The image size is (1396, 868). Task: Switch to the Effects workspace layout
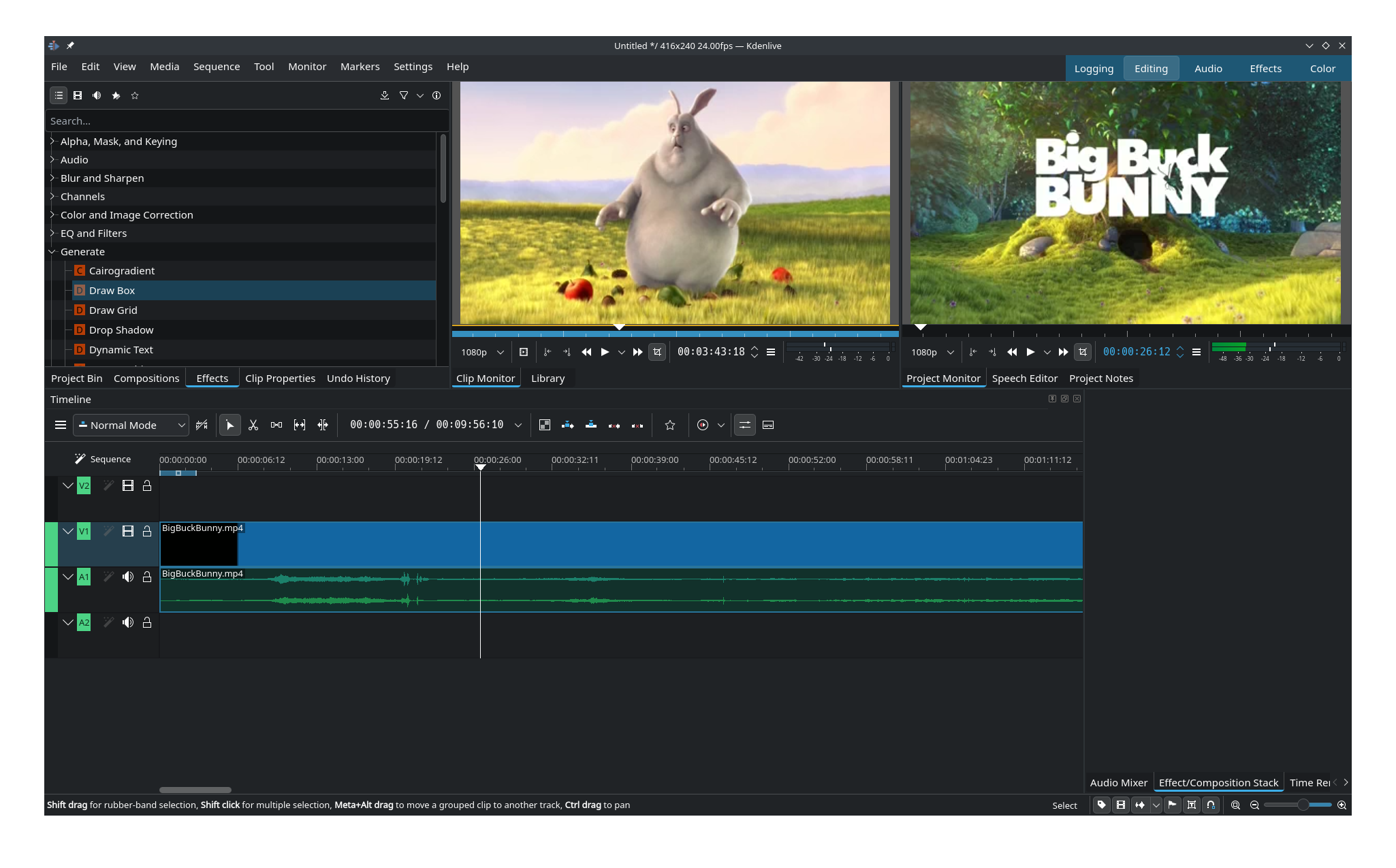coord(1265,68)
